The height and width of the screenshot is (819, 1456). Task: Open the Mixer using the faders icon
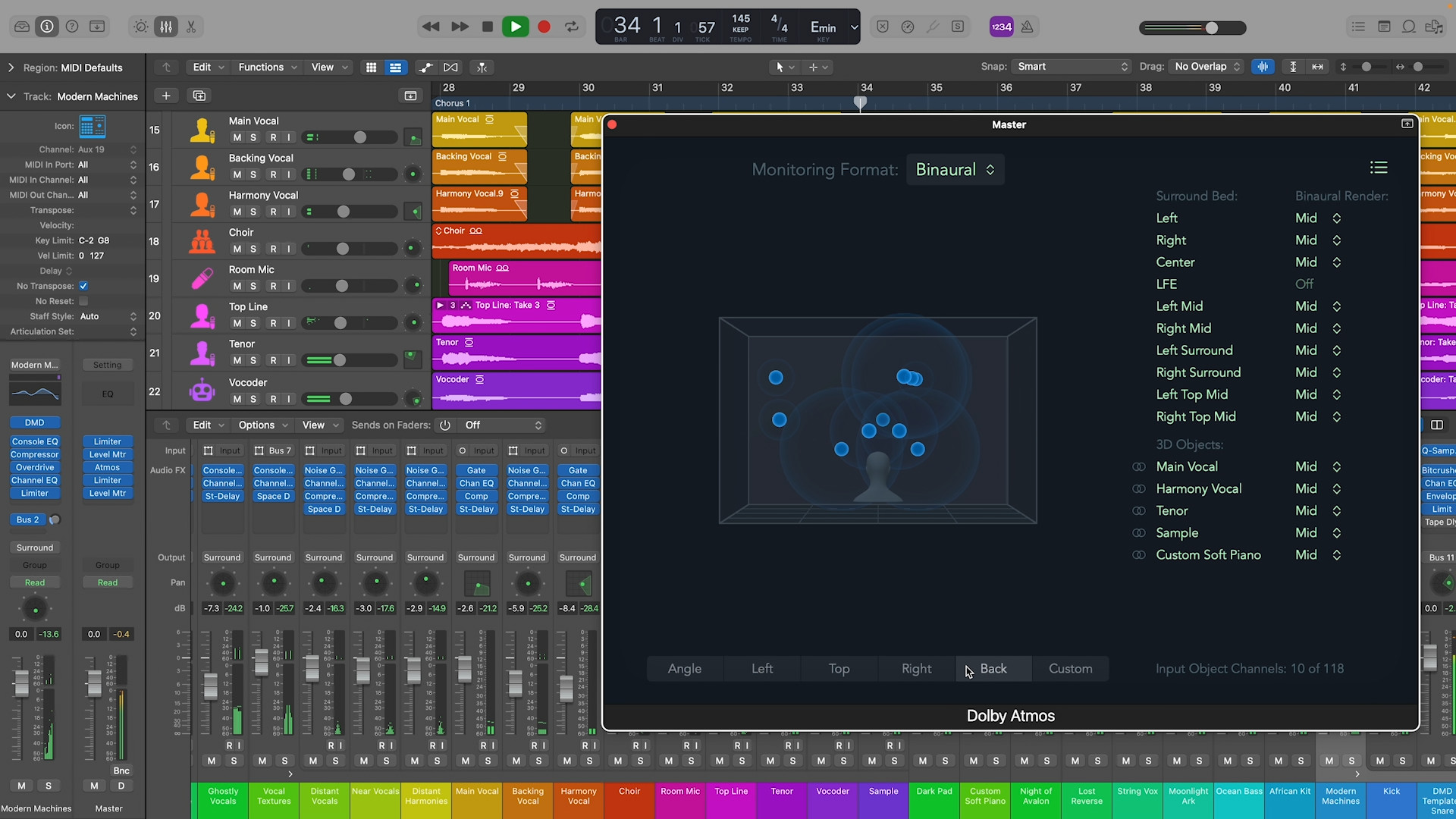[x=167, y=27]
